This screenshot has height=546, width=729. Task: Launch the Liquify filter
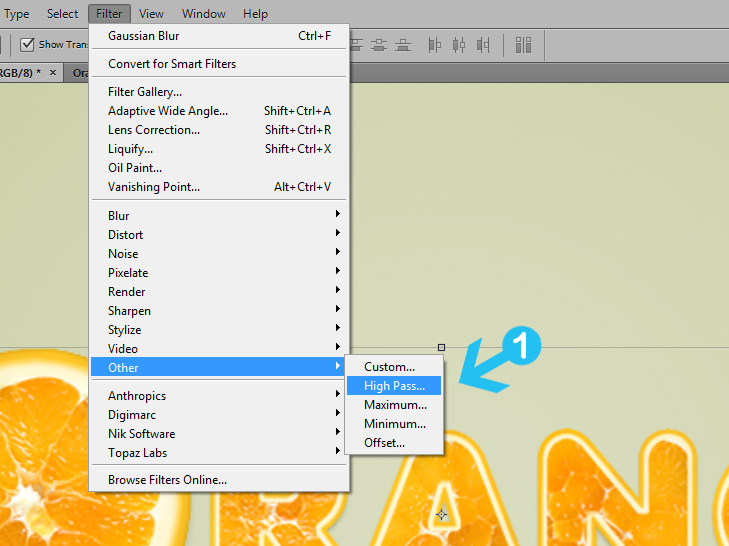(x=219, y=149)
